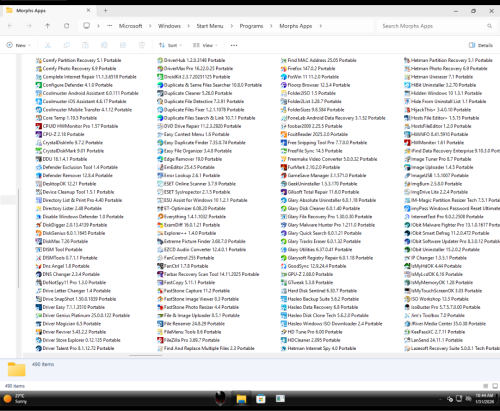Open the See more ellipsis menu

pyautogui.click(x=234, y=45)
